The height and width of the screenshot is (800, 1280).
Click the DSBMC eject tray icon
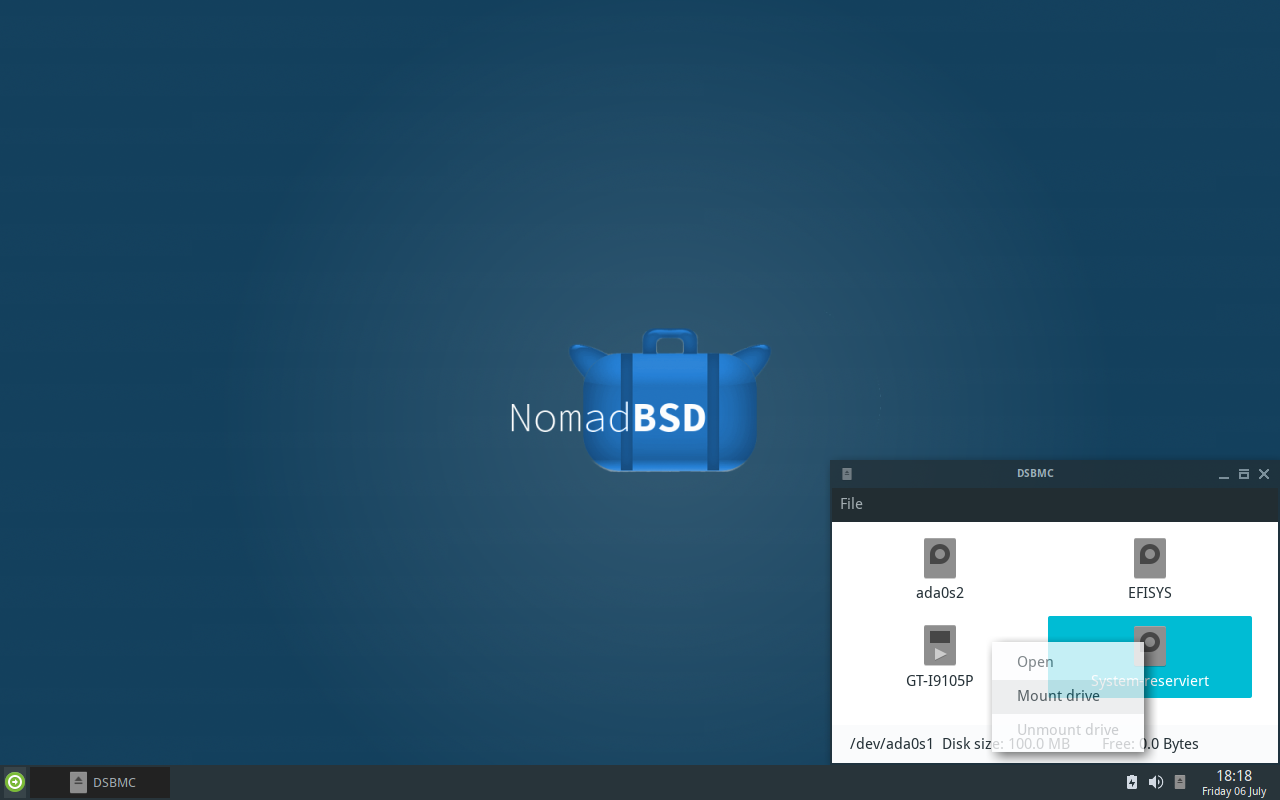coord(1180,782)
